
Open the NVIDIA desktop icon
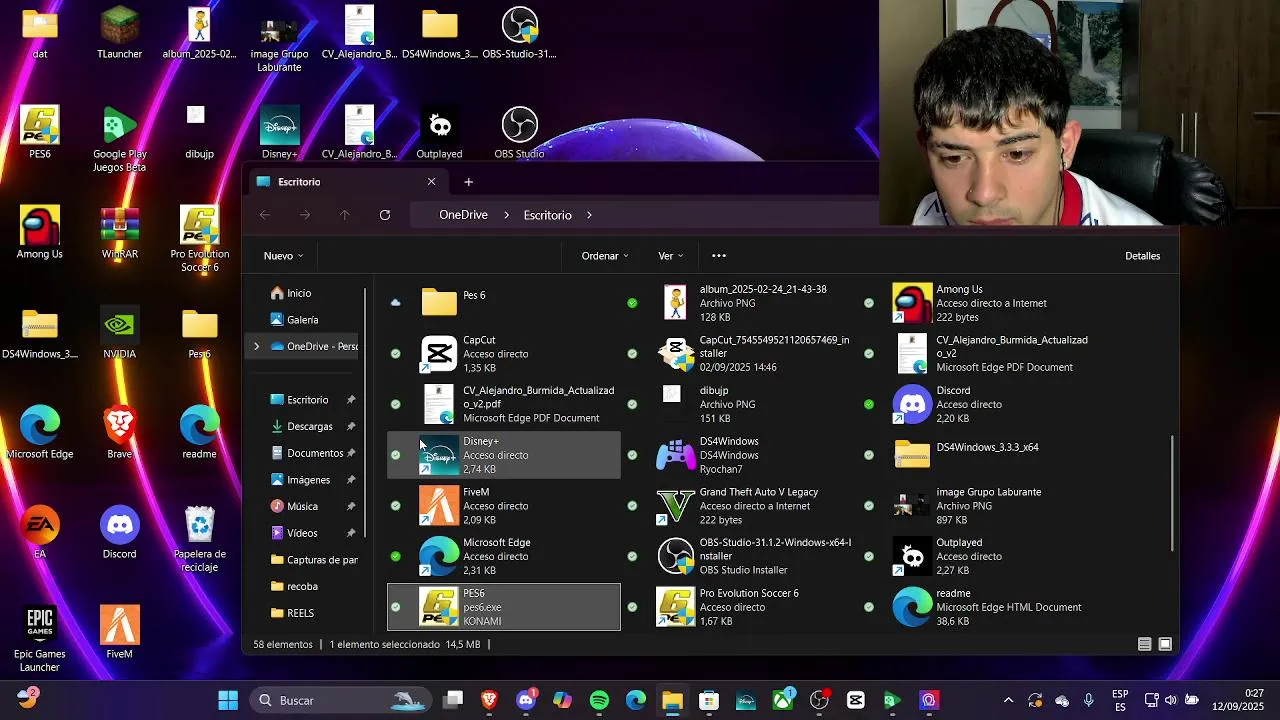tap(119, 333)
